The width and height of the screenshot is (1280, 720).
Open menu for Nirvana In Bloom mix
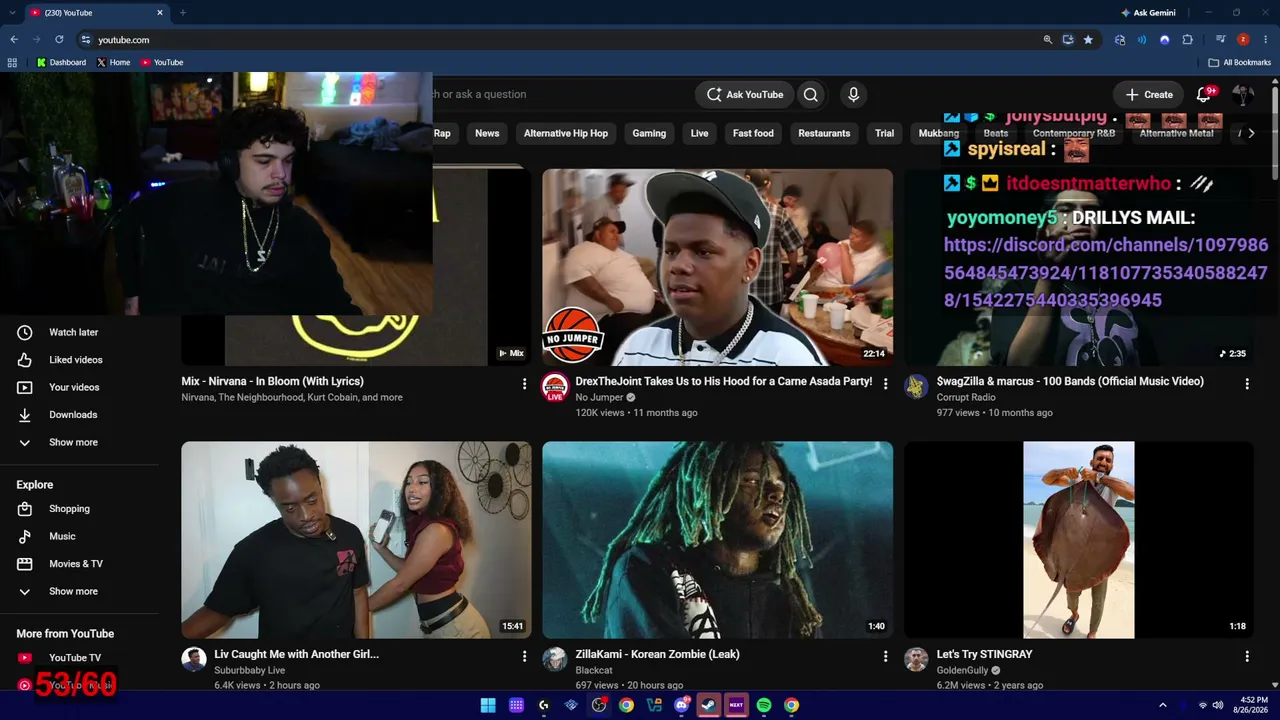pos(524,383)
